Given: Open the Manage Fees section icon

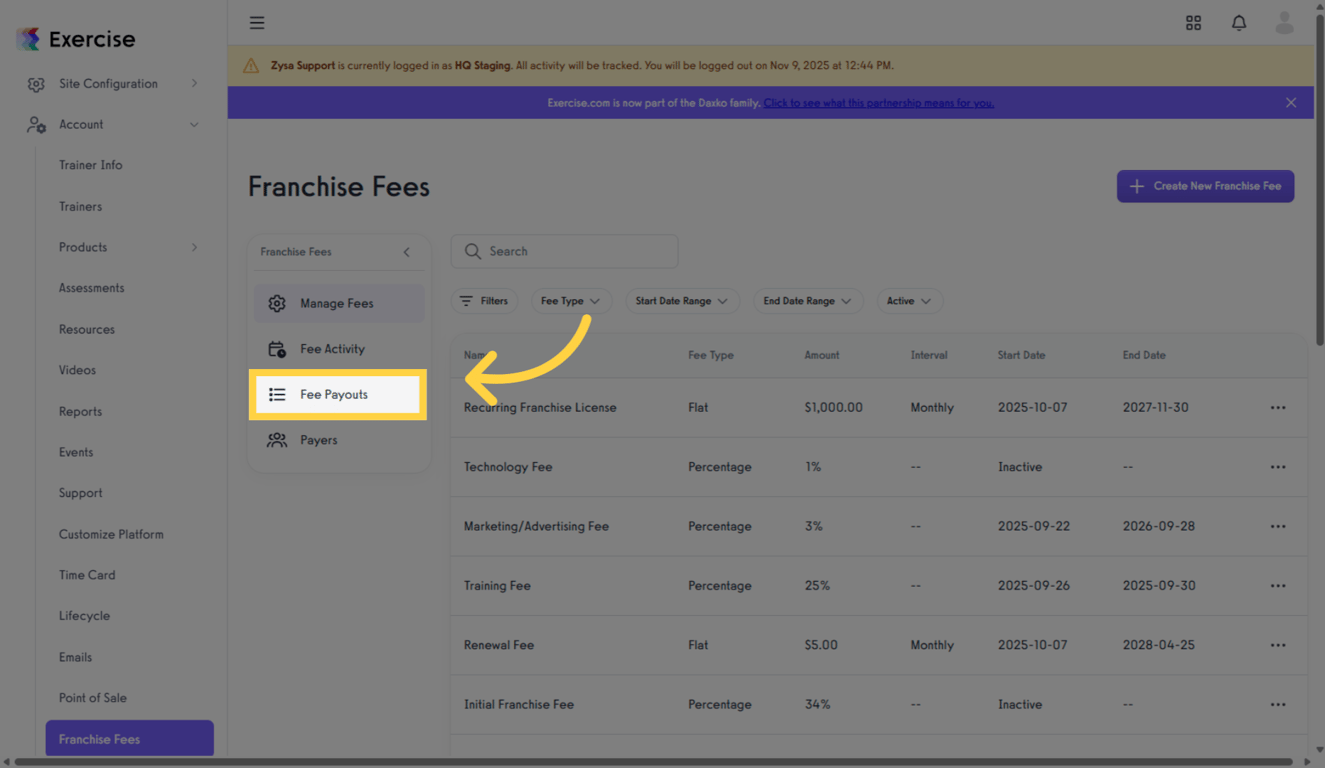Looking at the screenshot, I should click(x=277, y=302).
